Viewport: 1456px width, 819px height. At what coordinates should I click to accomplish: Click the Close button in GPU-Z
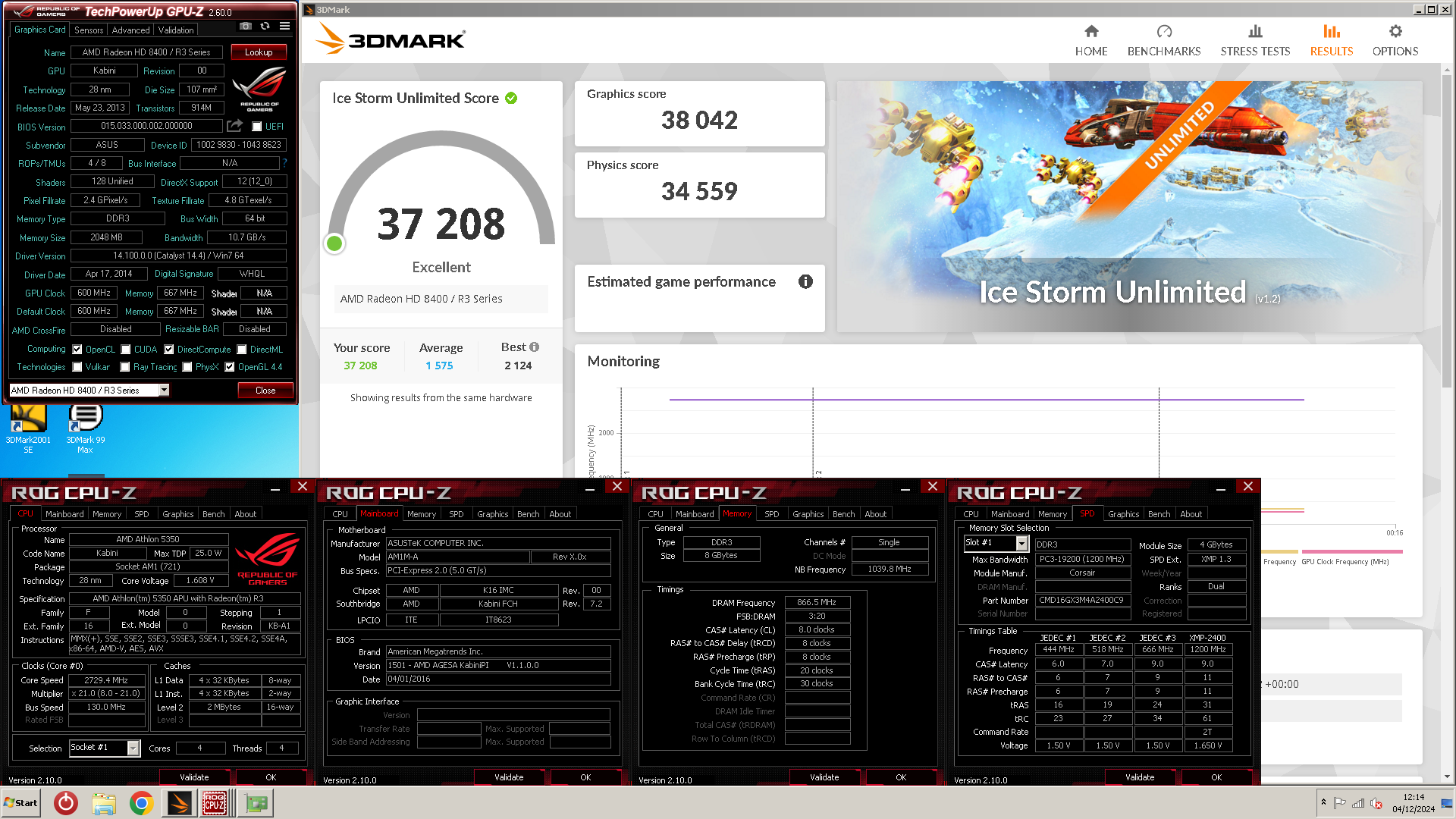pyautogui.click(x=265, y=391)
